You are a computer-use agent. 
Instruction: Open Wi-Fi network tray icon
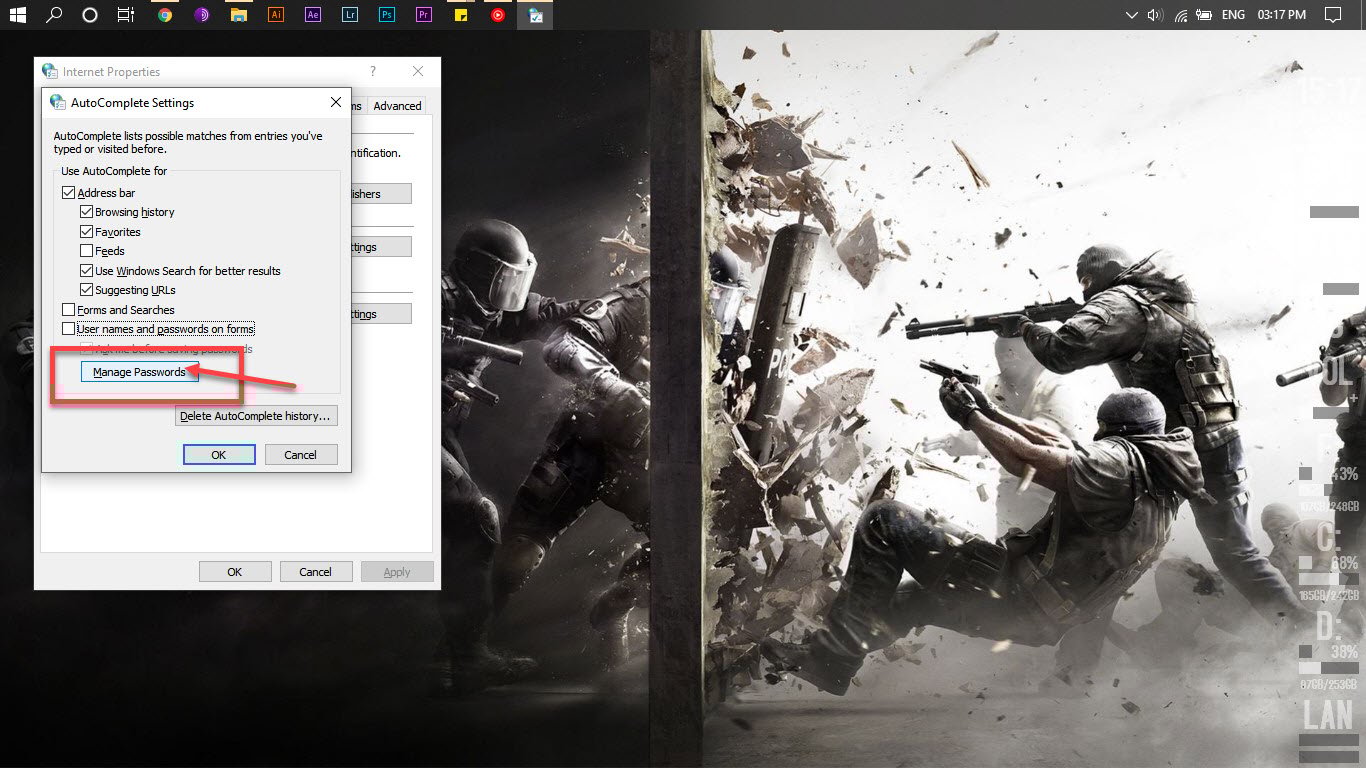pyautogui.click(x=1181, y=15)
